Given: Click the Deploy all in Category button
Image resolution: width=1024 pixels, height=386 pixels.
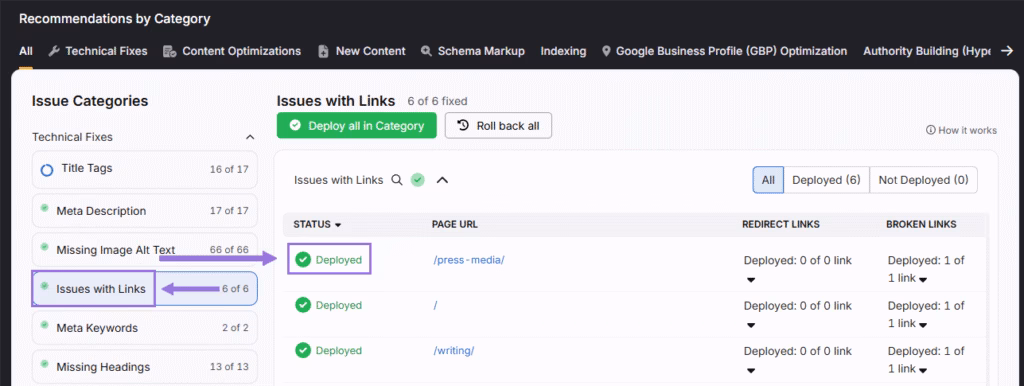Looking at the screenshot, I should pyautogui.click(x=357, y=125).
